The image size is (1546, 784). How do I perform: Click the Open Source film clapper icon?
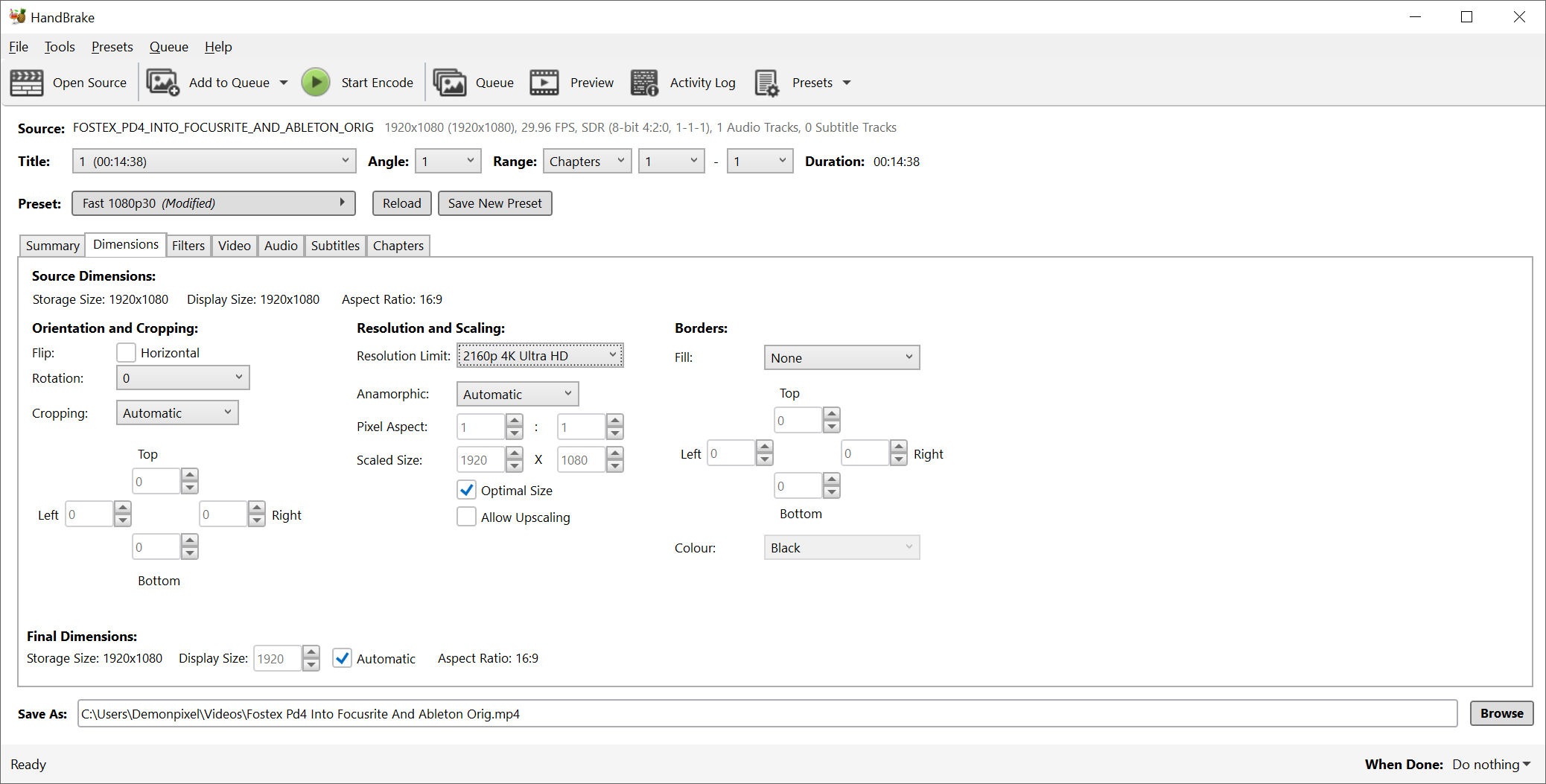pyautogui.click(x=26, y=83)
